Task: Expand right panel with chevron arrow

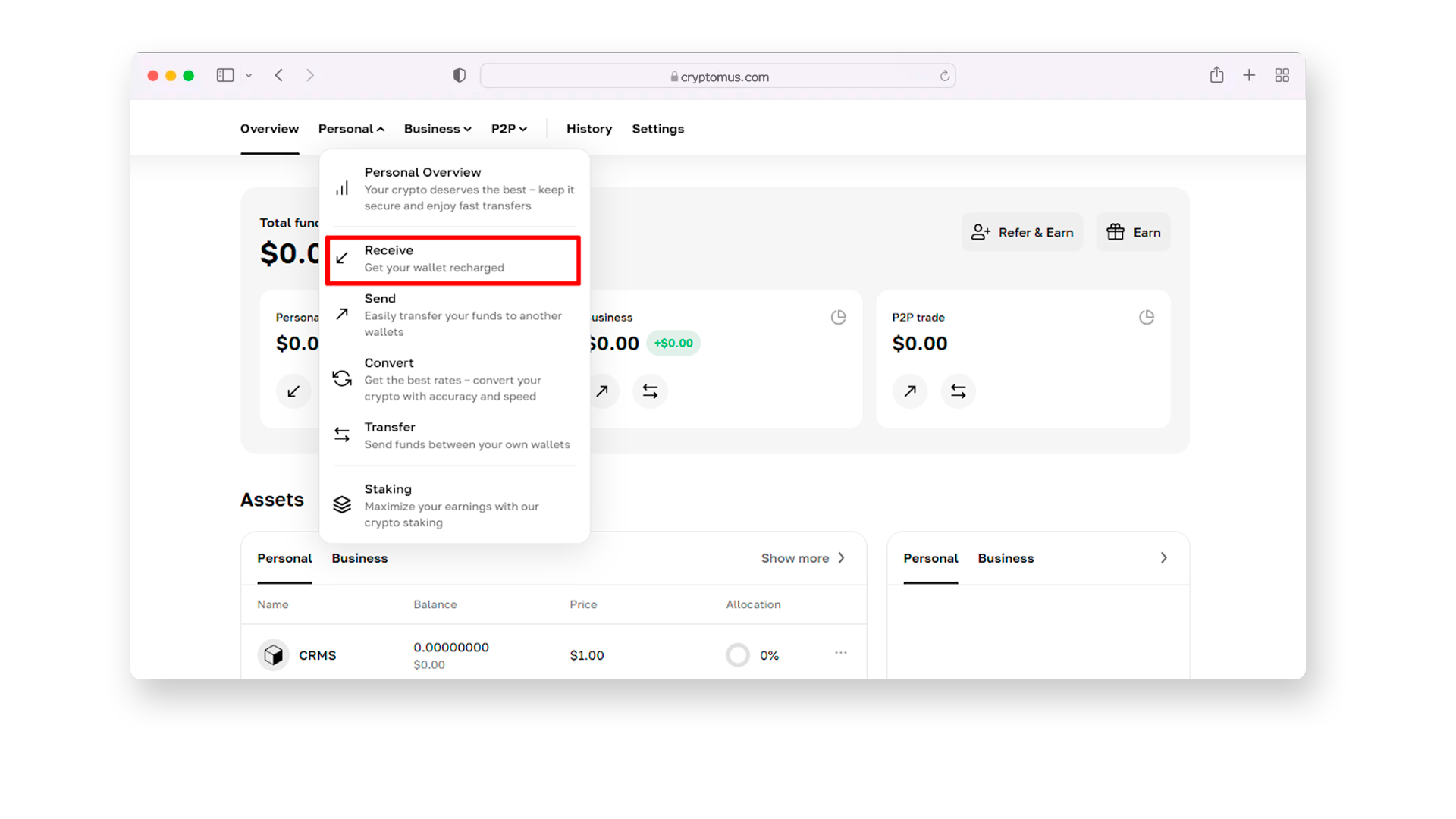Action: [x=1163, y=558]
